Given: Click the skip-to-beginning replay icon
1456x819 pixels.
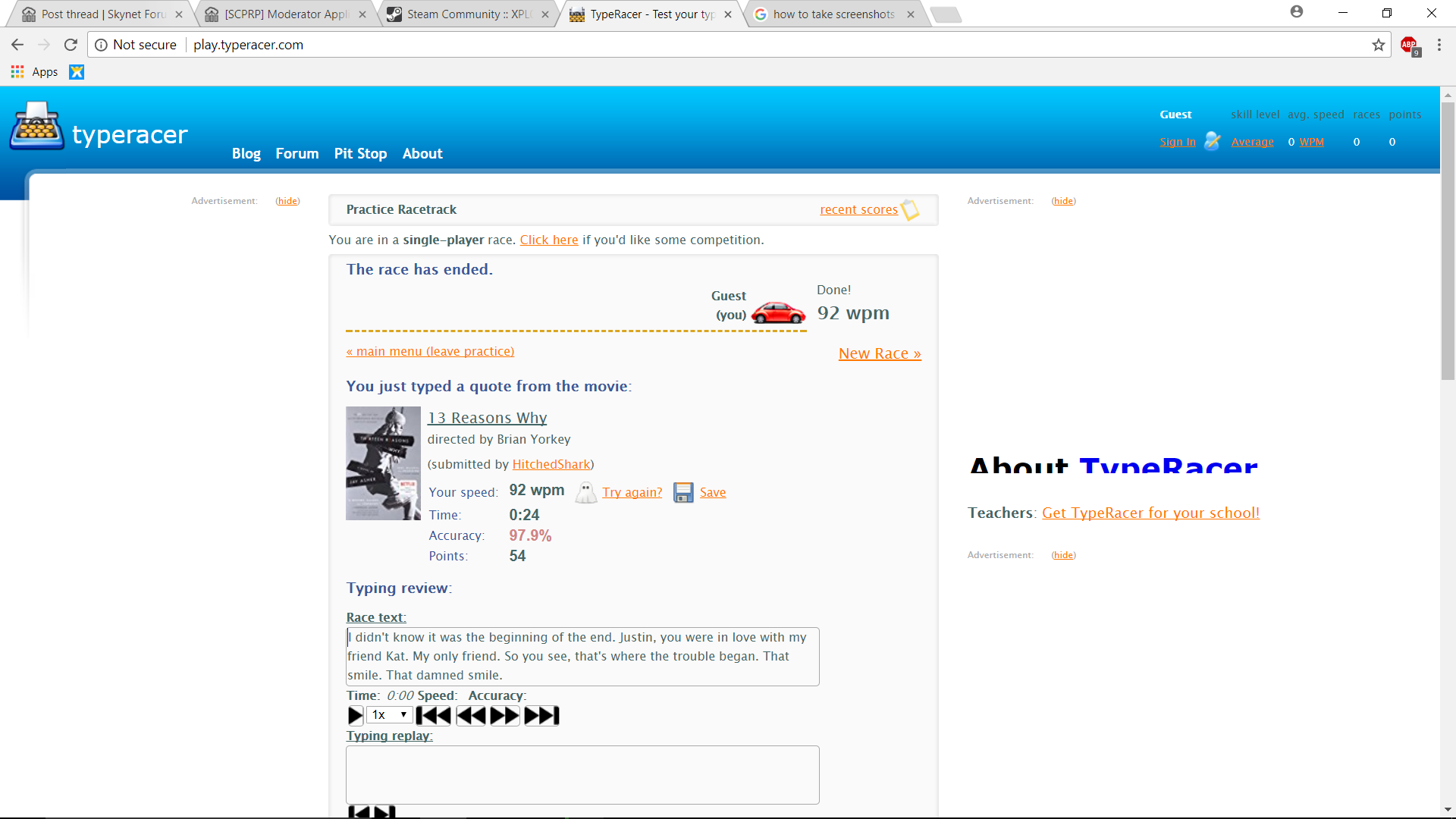Looking at the screenshot, I should point(434,716).
